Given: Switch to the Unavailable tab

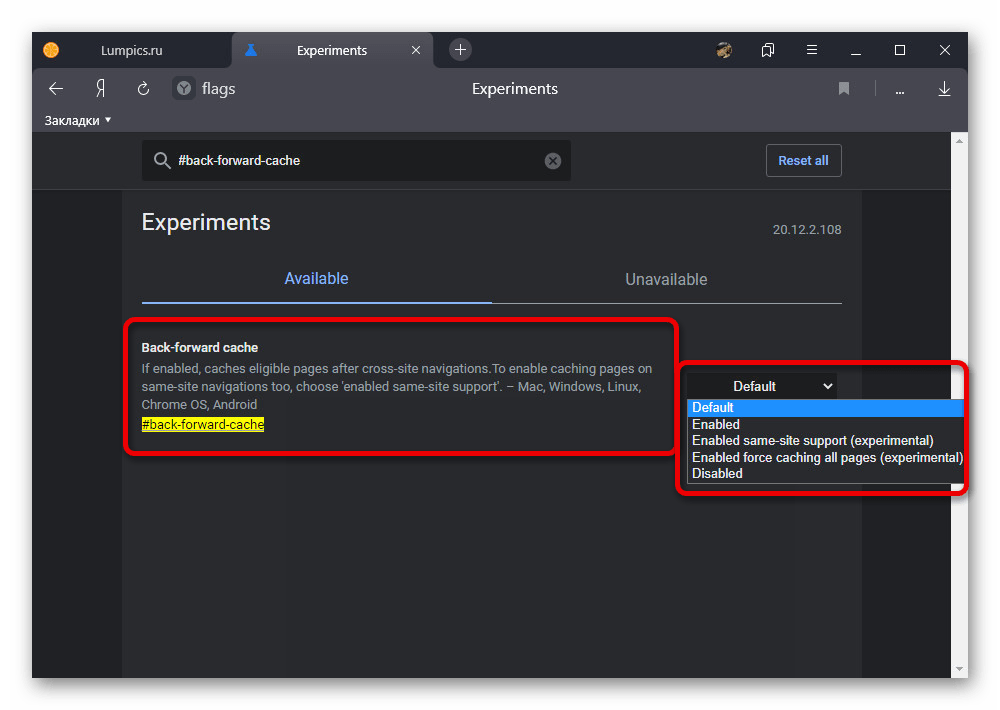Looking at the screenshot, I should click(666, 279).
